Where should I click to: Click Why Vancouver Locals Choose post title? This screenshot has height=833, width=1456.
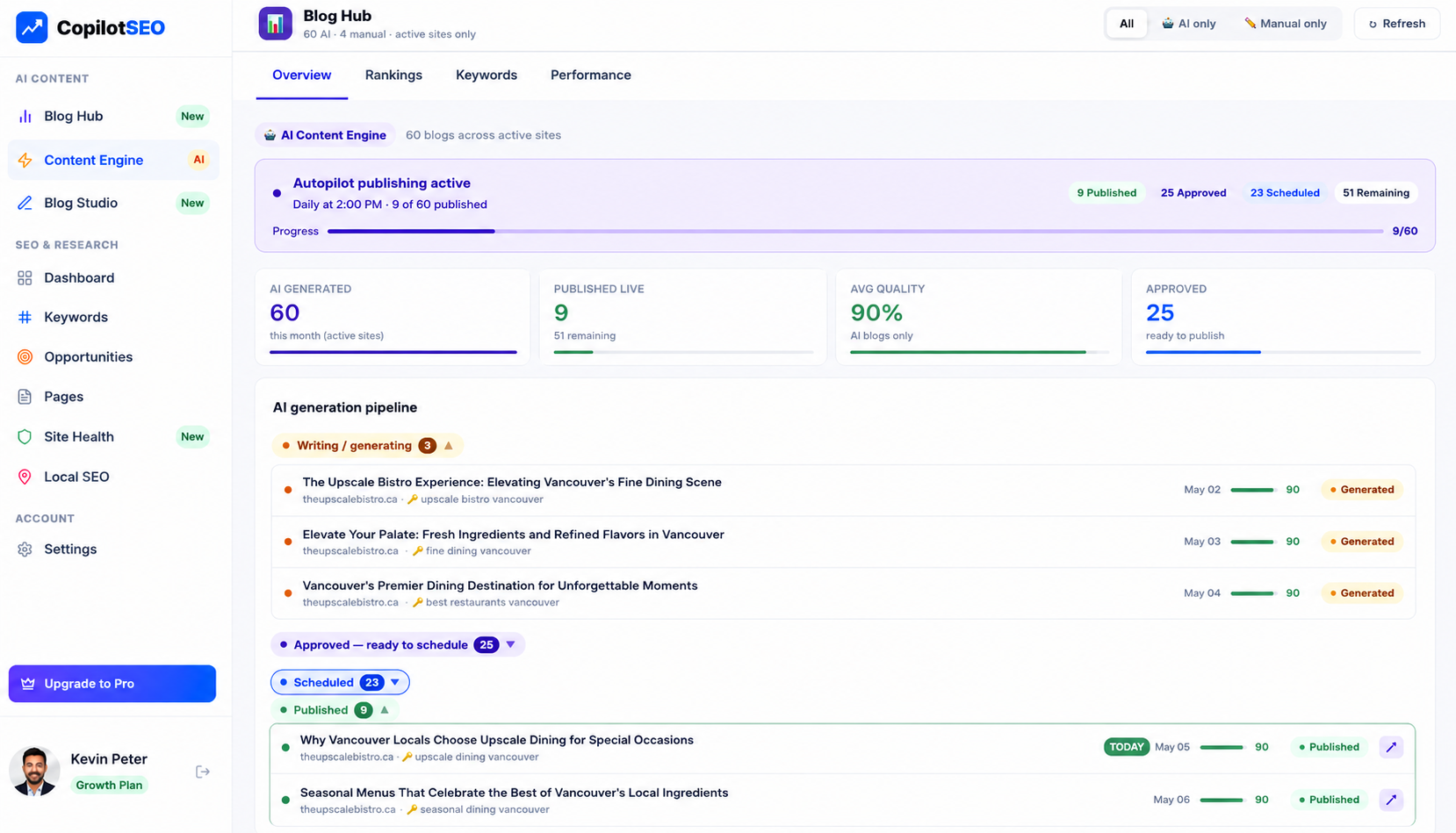pos(497,740)
